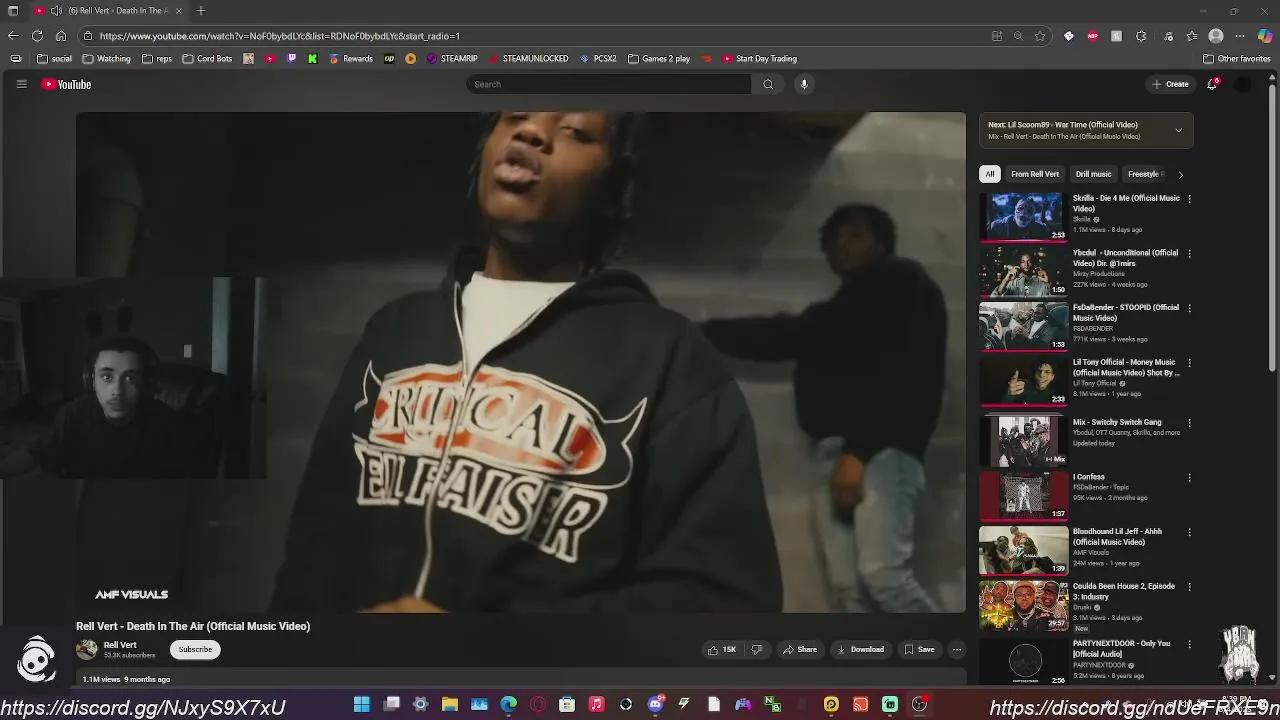1280x720 pixels.
Task: Open options menu for I Confess
Action: tap(1189, 478)
